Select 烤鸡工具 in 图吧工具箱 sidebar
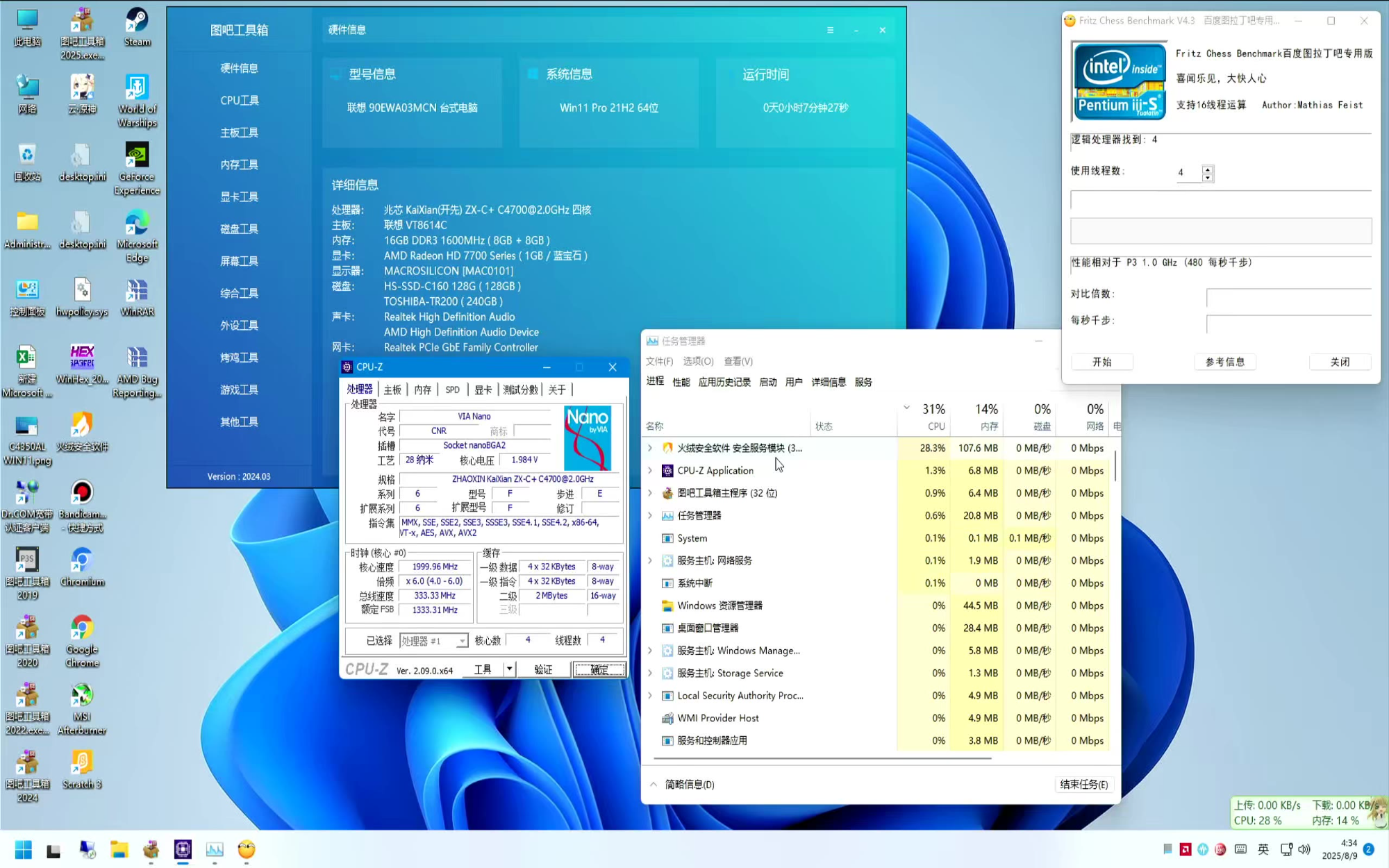This screenshot has height=868, width=1389. (240, 358)
